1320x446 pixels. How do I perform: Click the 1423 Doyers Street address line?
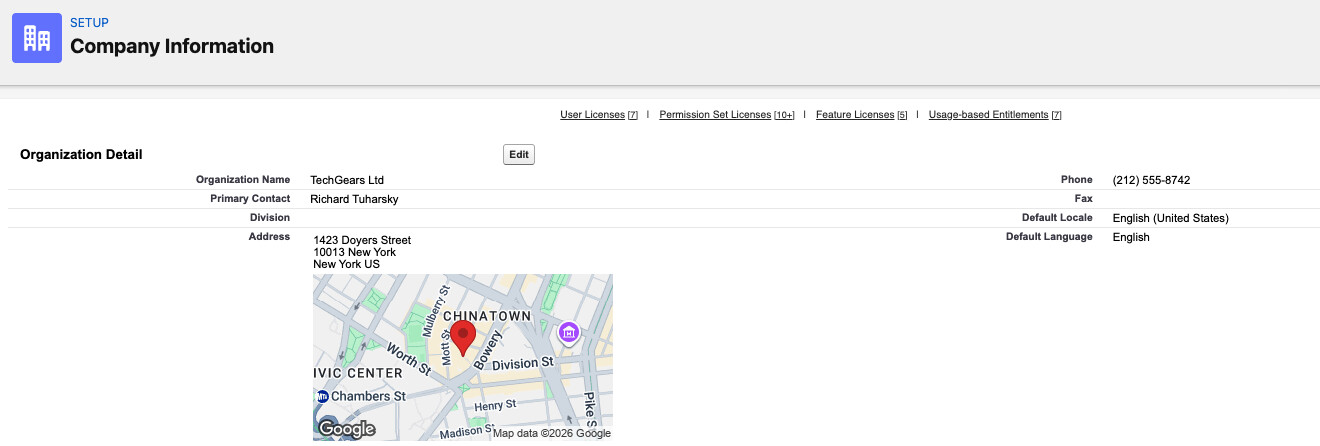tap(362, 240)
